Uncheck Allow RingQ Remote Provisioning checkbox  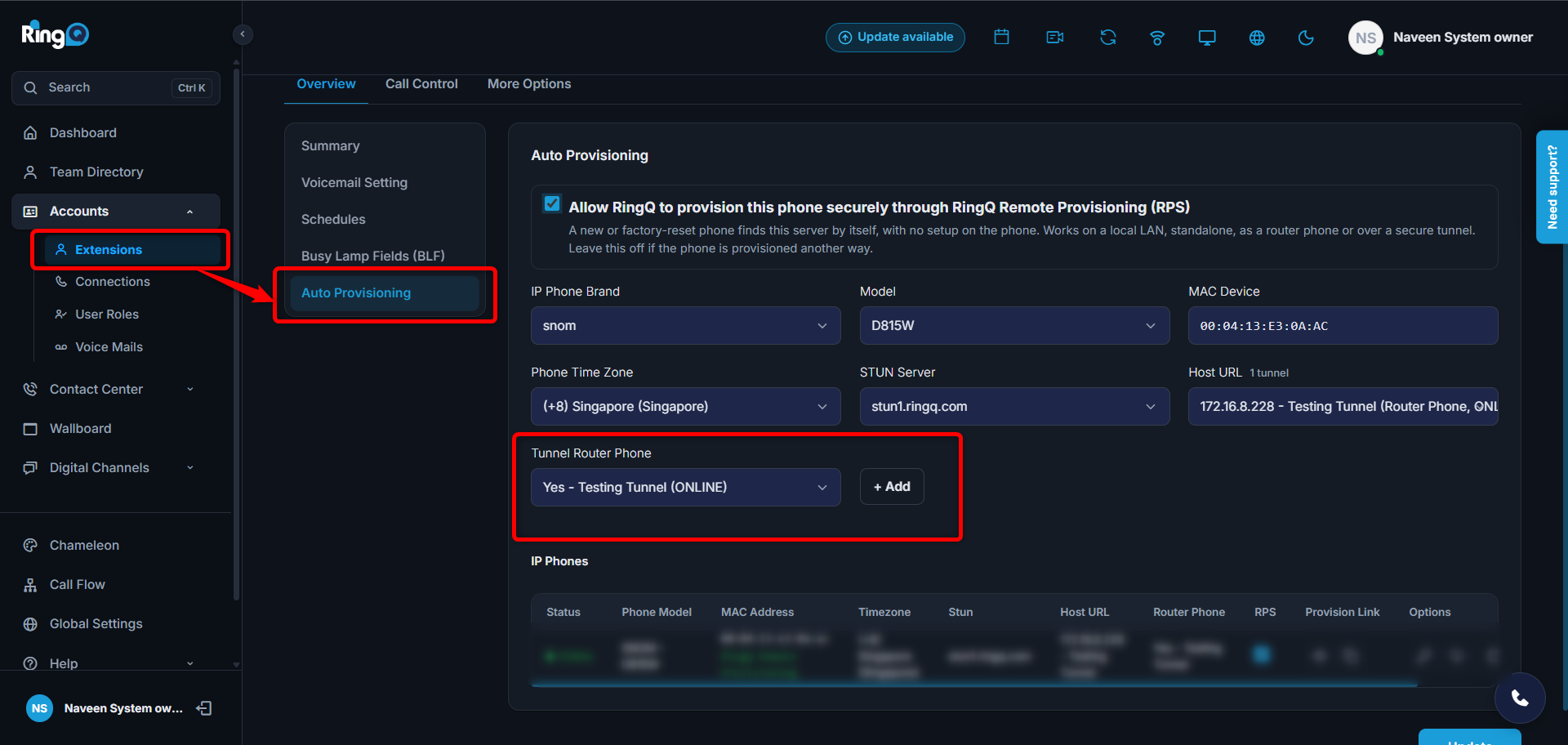tap(552, 203)
